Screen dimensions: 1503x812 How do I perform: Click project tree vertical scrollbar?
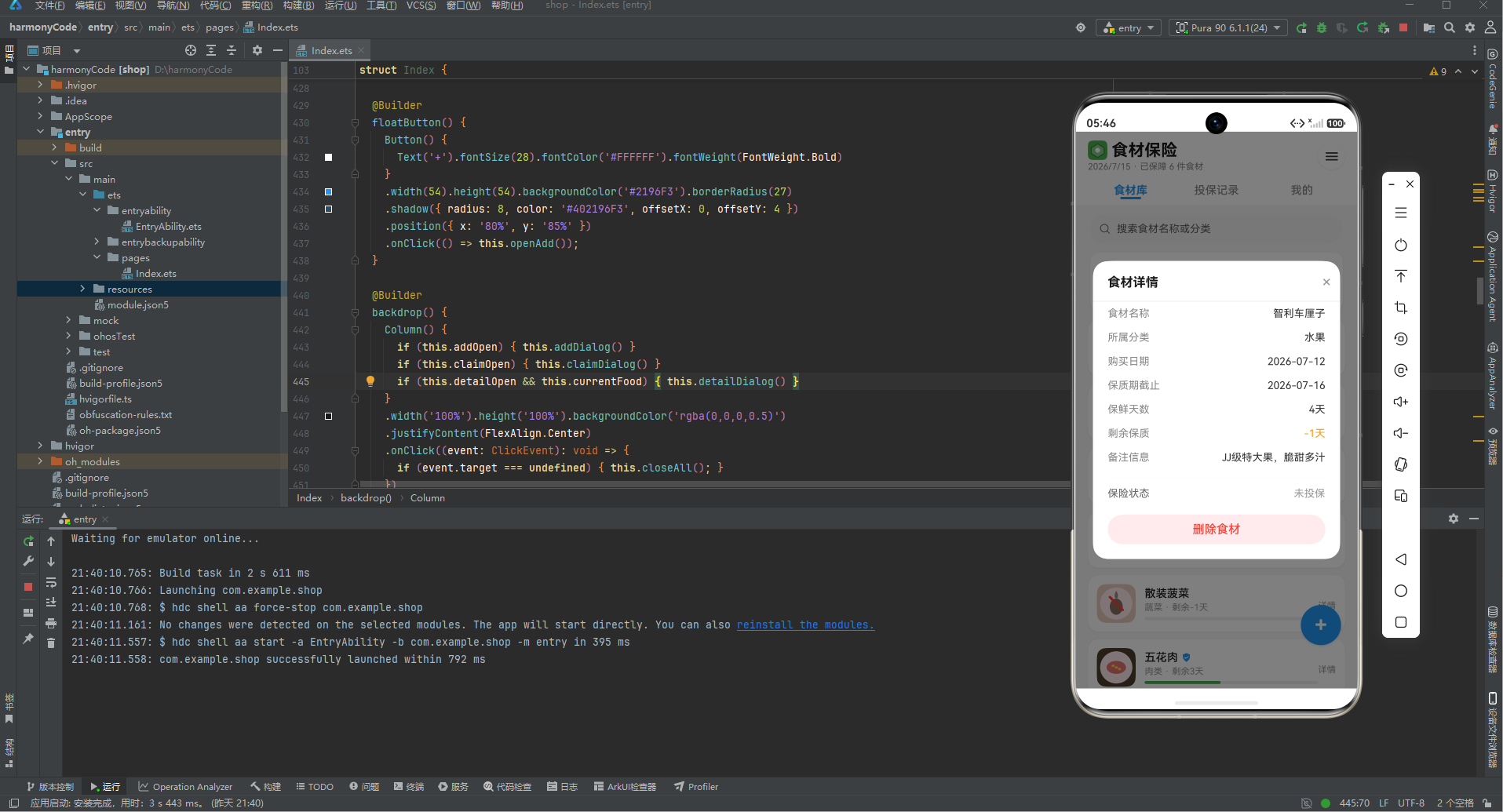tap(284, 235)
